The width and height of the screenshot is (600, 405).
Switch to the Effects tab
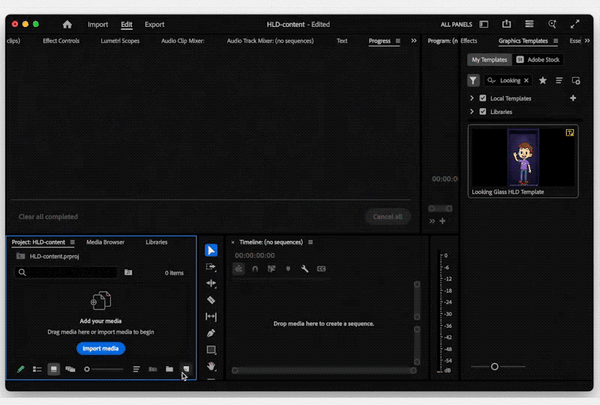coord(469,41)
